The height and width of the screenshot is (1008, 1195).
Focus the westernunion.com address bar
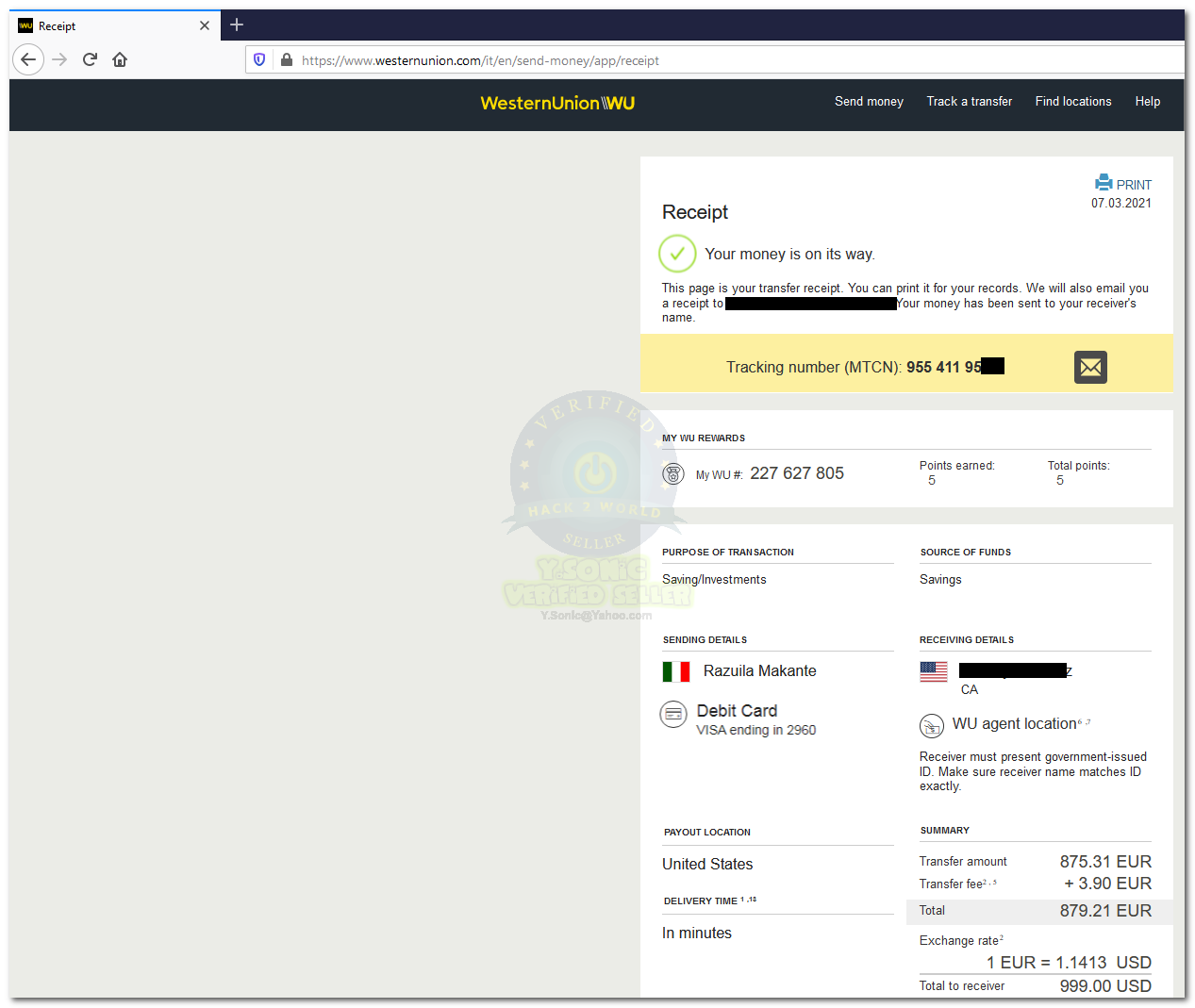click(x=717, y=60)
